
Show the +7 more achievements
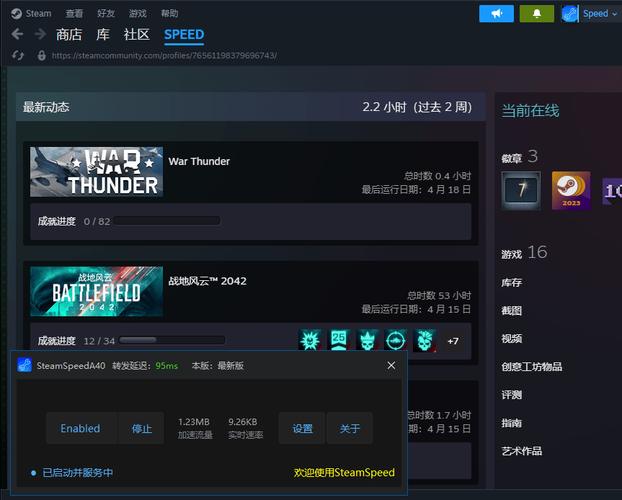tap(453, 341)
